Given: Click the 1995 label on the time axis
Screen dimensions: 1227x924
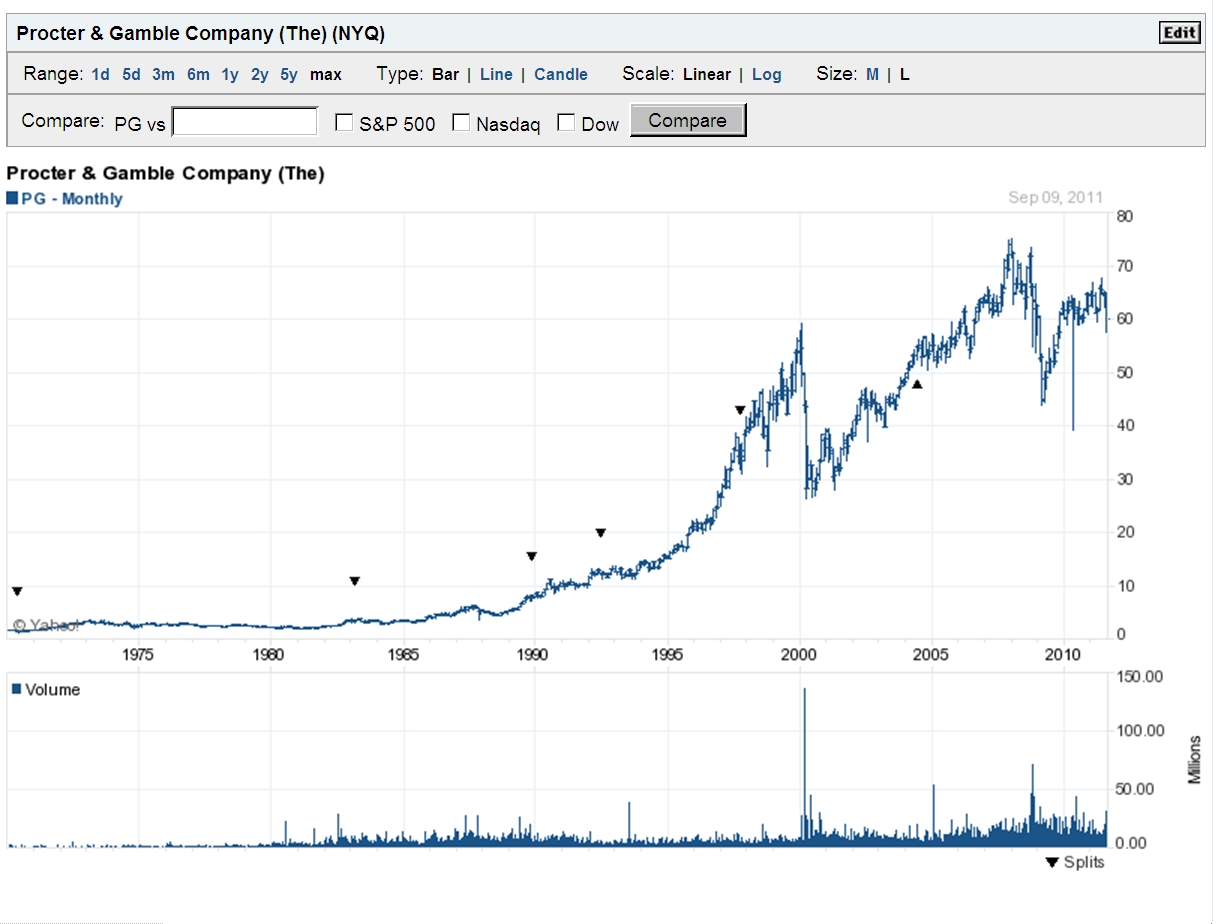Looking at the screenshot, I should 667,655.
